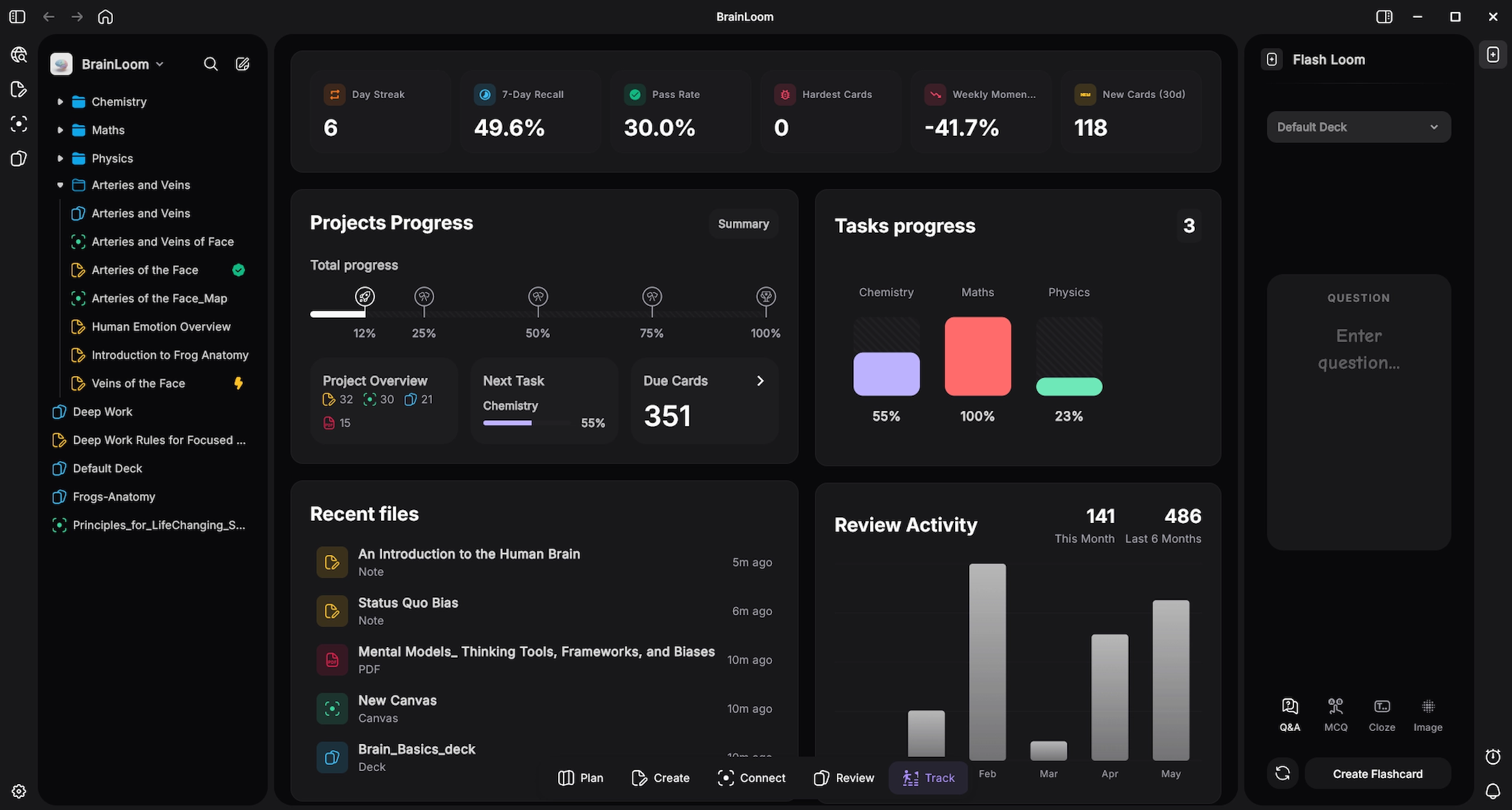Viewport: 1512px width, 810px height.
Task: Open the notes icon in left rail
Action: (19, 89)
